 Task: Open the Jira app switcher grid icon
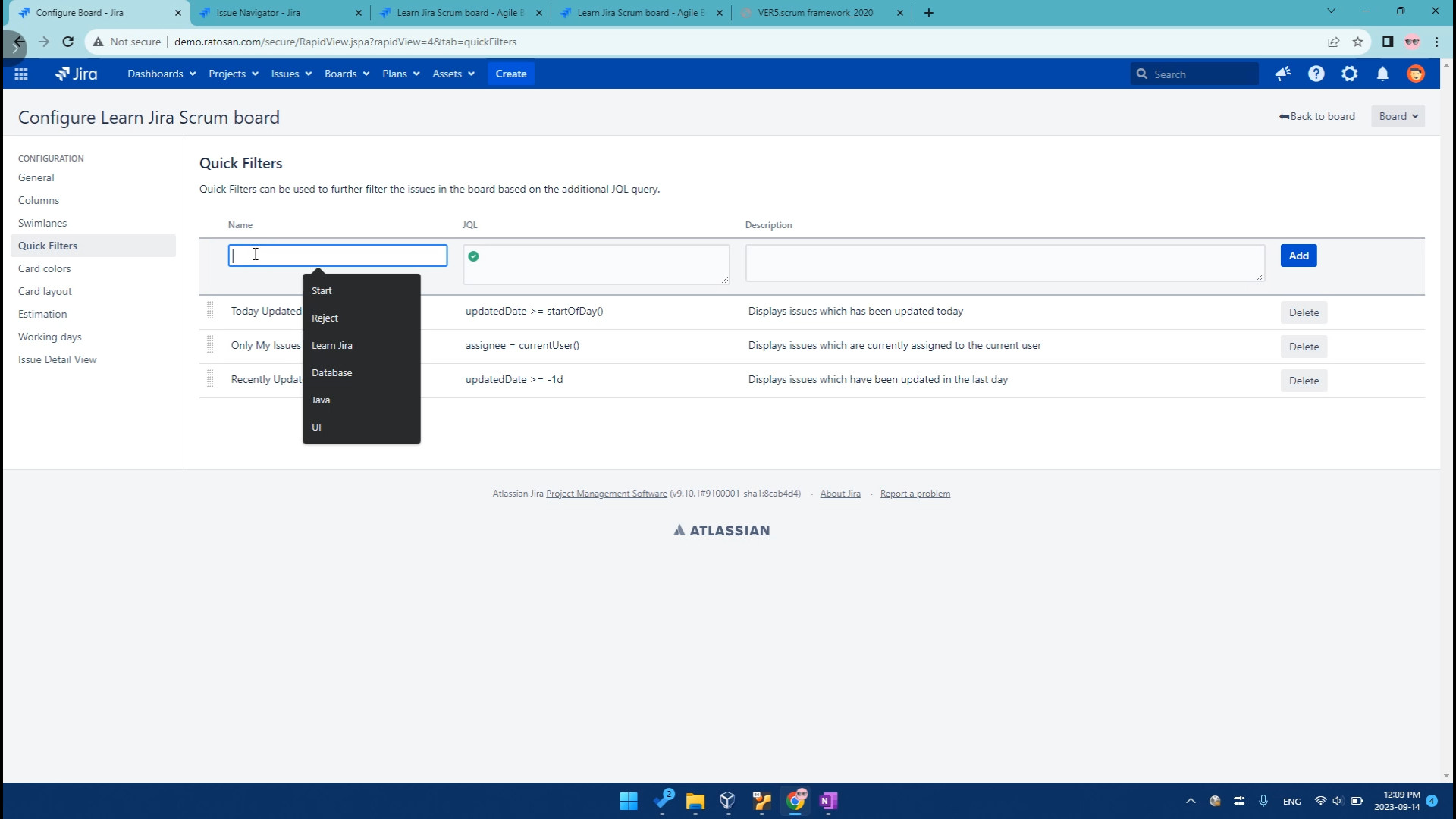(x=21, y=74)
